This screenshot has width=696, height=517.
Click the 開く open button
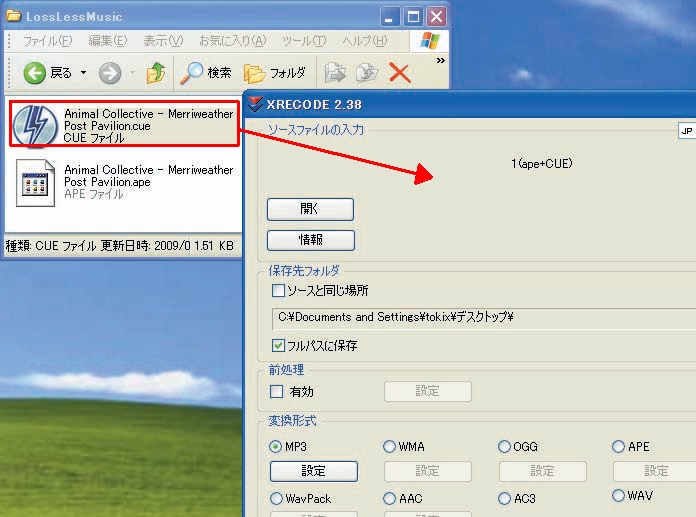click(310, 209)
